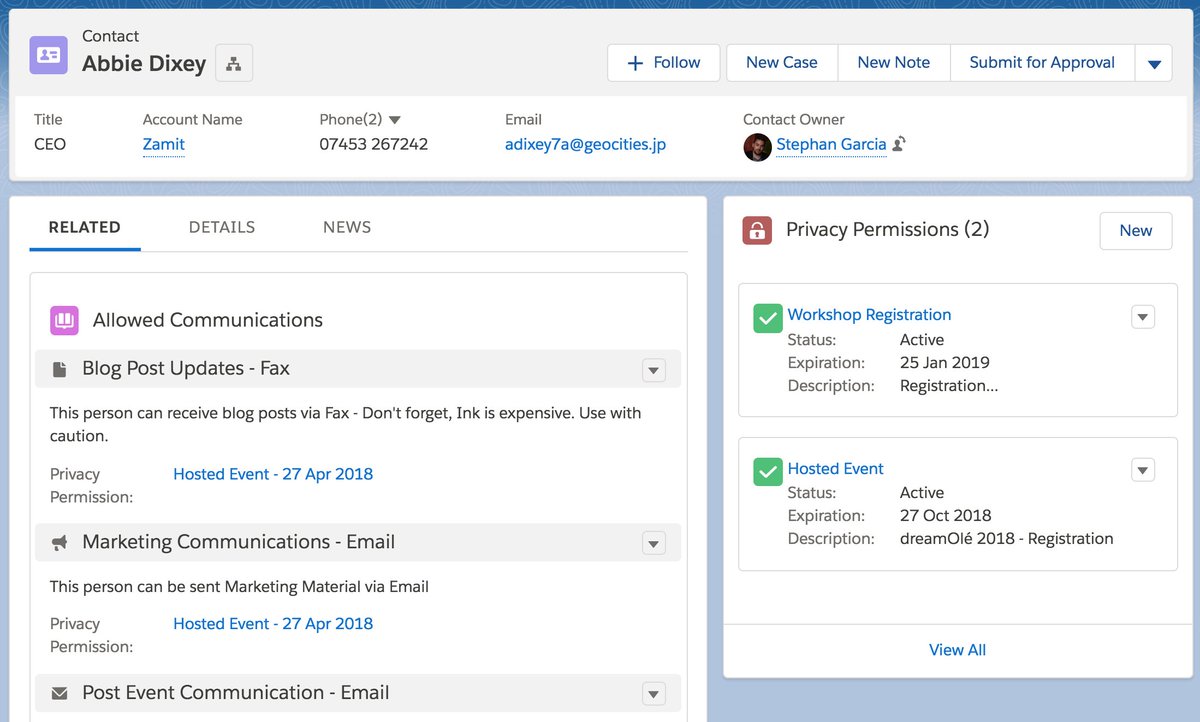1200x722 pixels.
Task: Click the Blog Post Updates - Fax title
Action: [x=186, y=368]
